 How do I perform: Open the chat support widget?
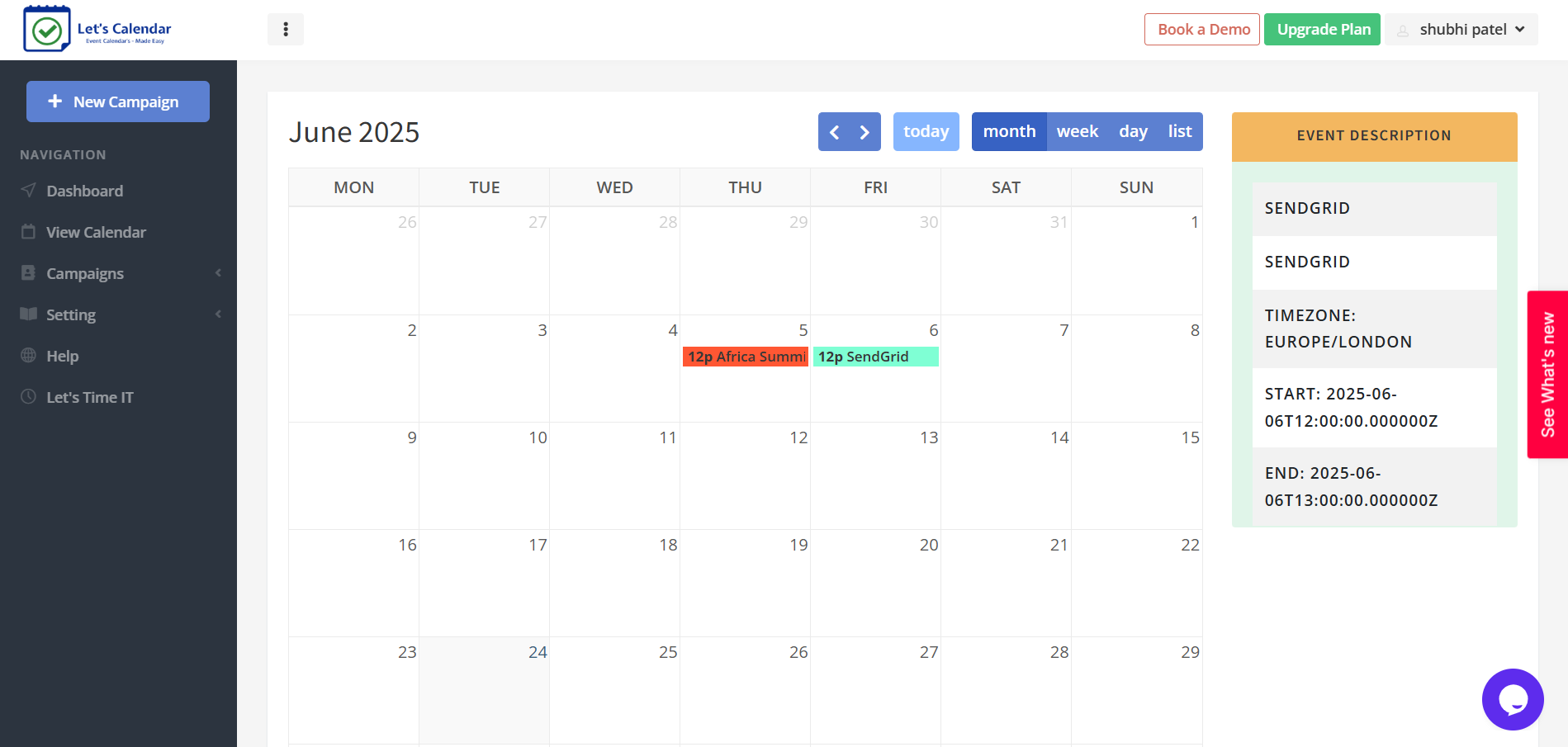1513,699
